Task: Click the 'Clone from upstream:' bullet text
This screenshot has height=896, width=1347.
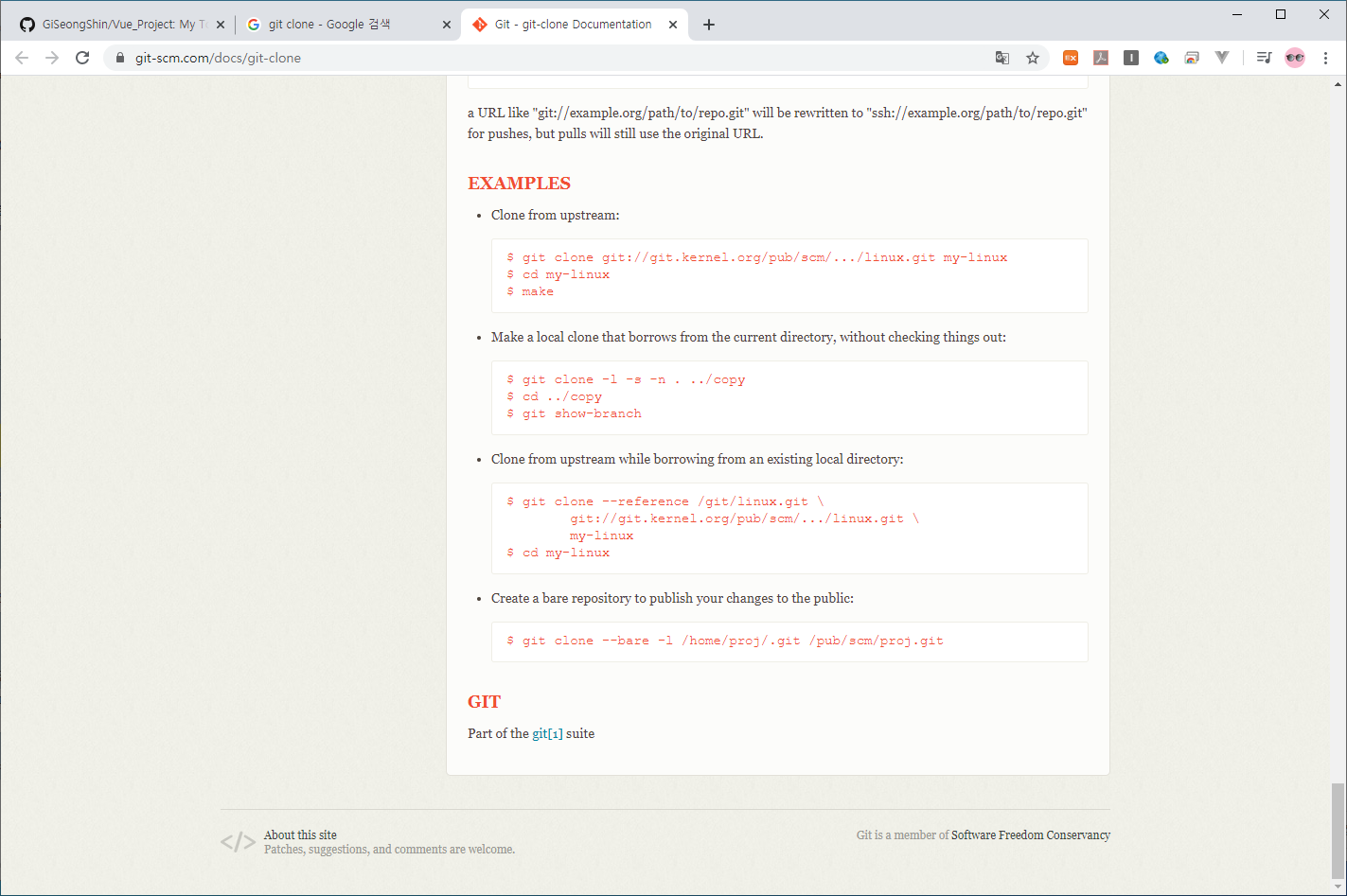Action: click(x=555, y=215)
